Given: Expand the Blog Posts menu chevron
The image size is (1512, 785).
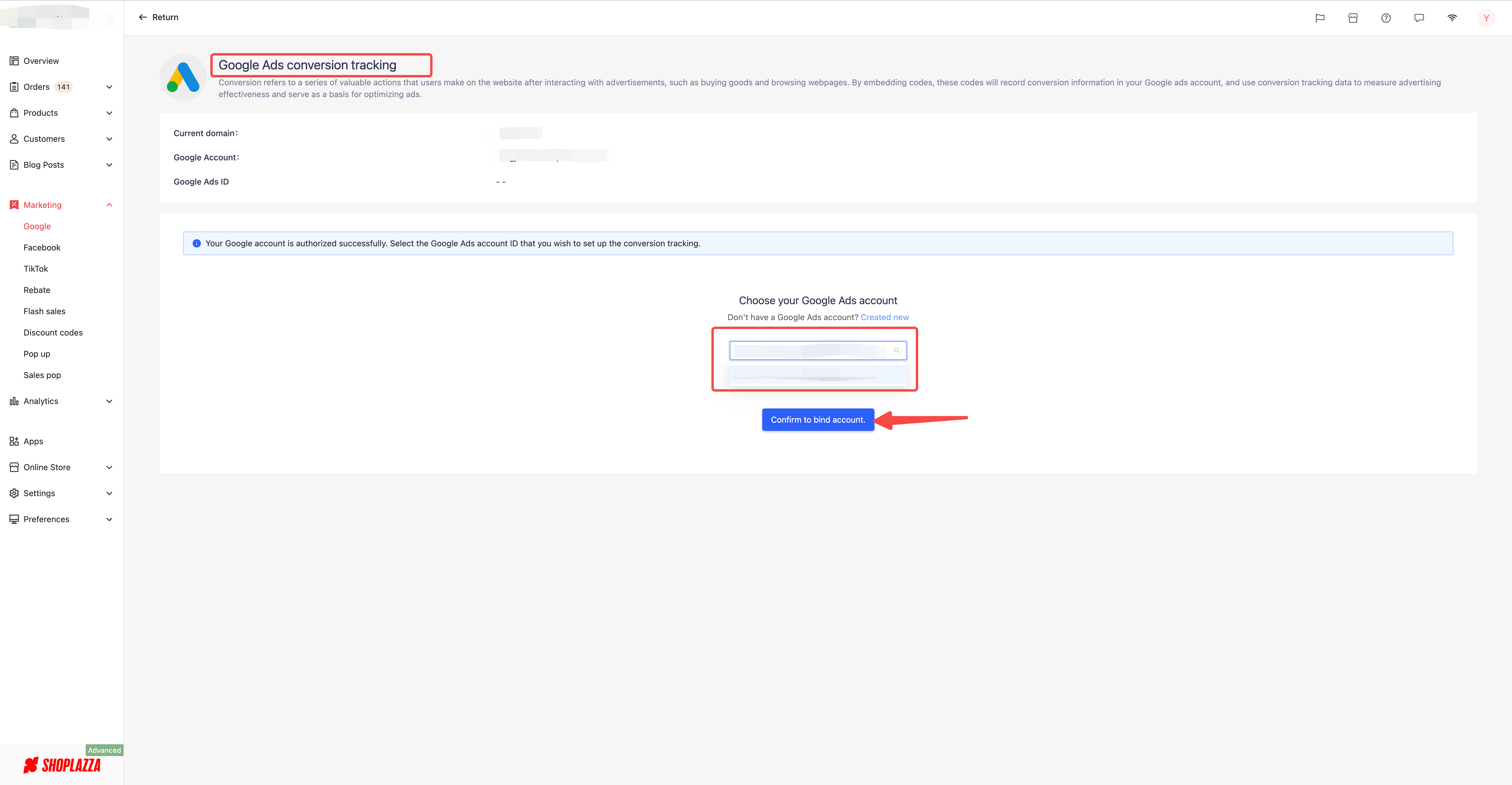Looking at the screenshot, I should (109, 165).
